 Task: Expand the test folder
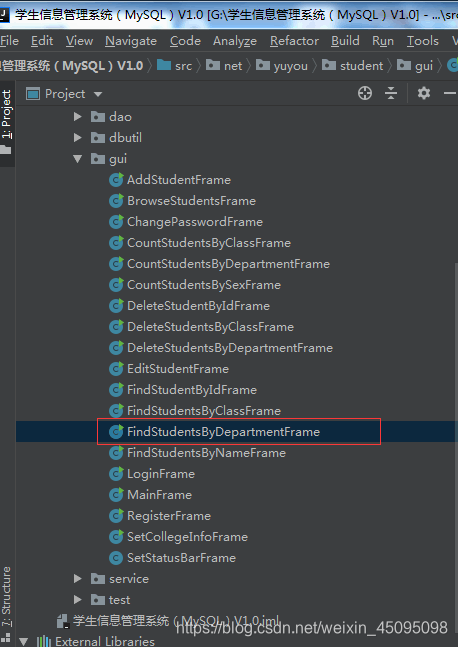[77, 600]
